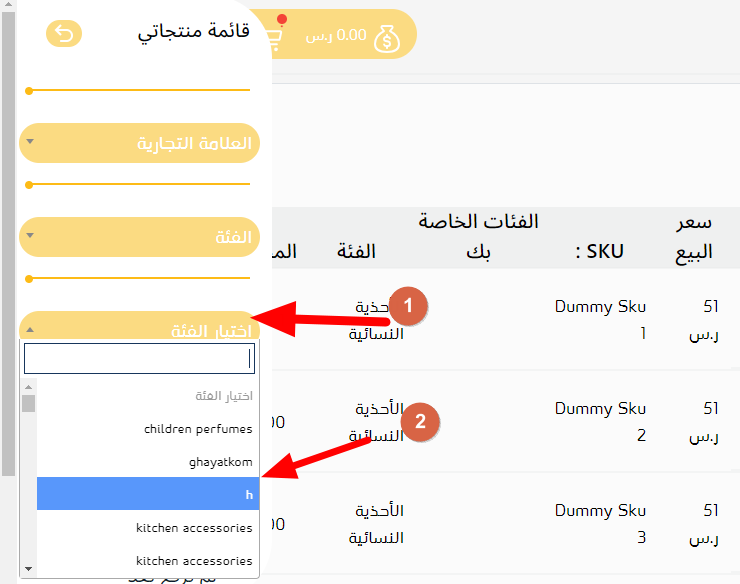Click the back arrow icon button
Image resolution: width=740 pixels, height=584 pixels.
64,34
